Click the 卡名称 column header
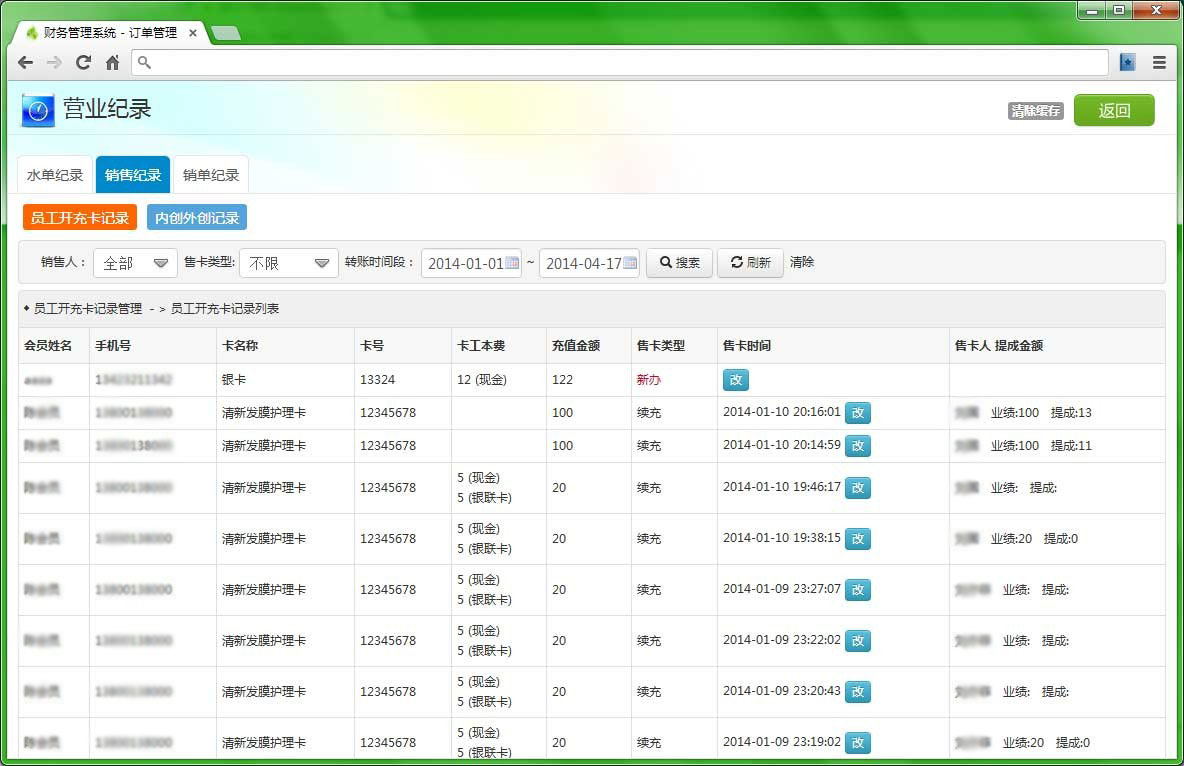This screenshot has height=766, width=1184. tap(240, 346)
